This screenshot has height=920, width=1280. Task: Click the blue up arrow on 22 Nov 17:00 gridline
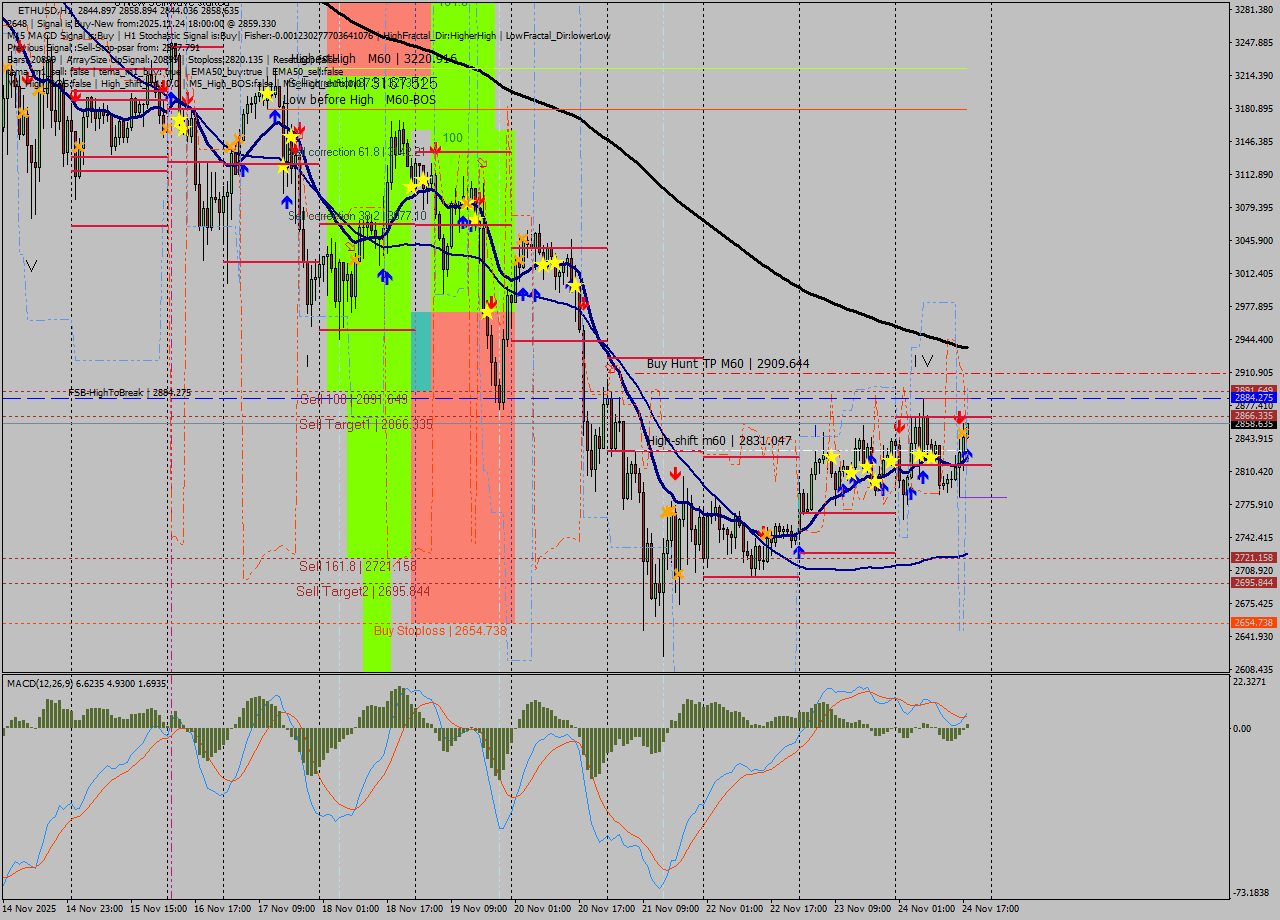pos(798,550)
